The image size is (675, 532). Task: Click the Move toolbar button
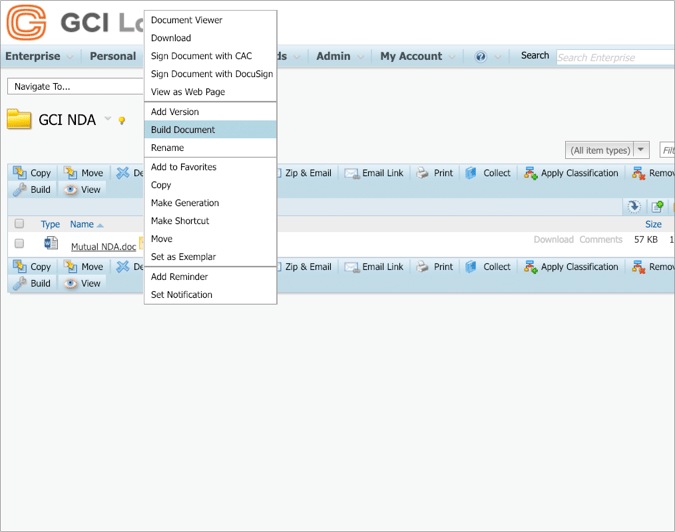tap(83, 173)
